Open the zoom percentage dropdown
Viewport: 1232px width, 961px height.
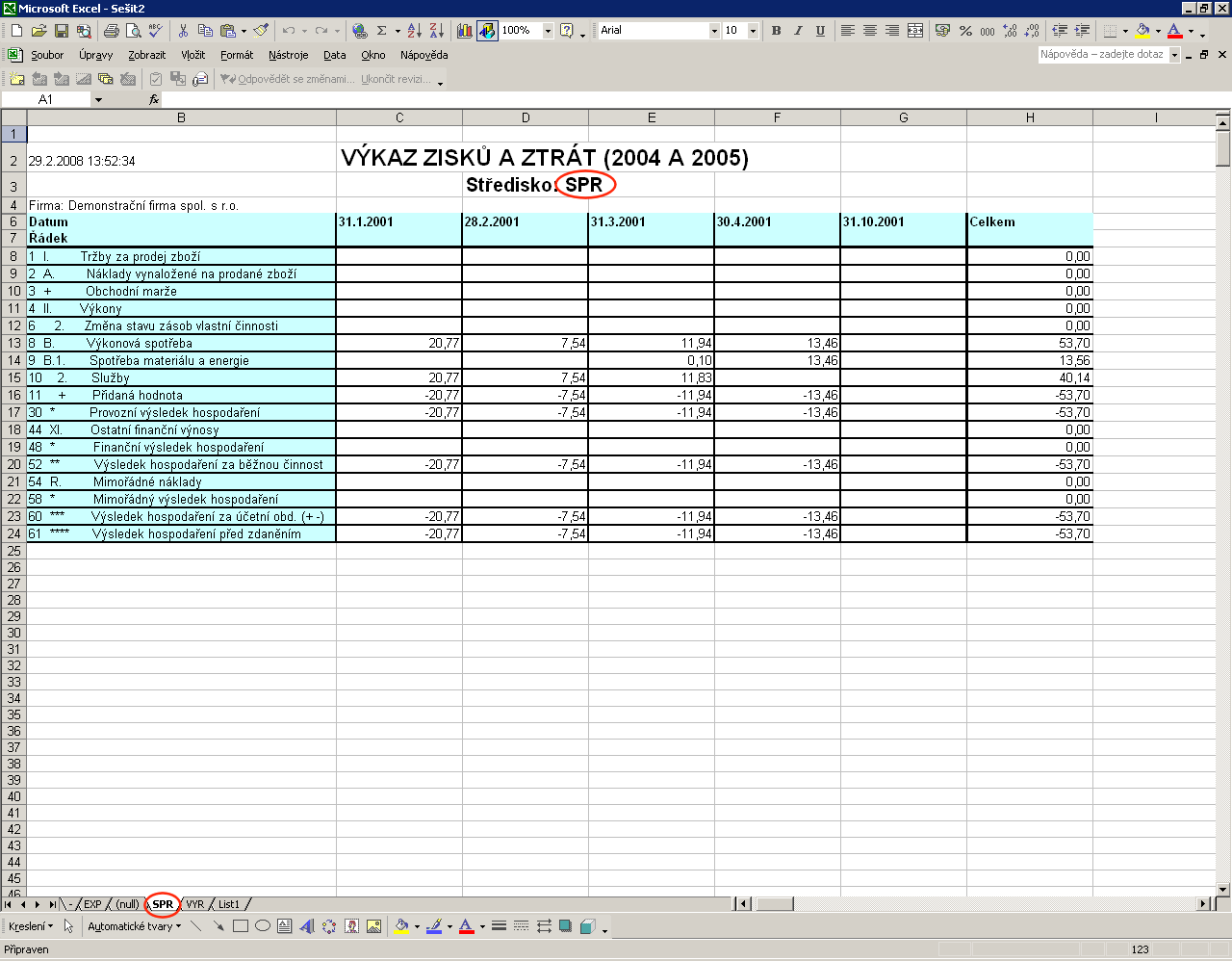(548, 31)
